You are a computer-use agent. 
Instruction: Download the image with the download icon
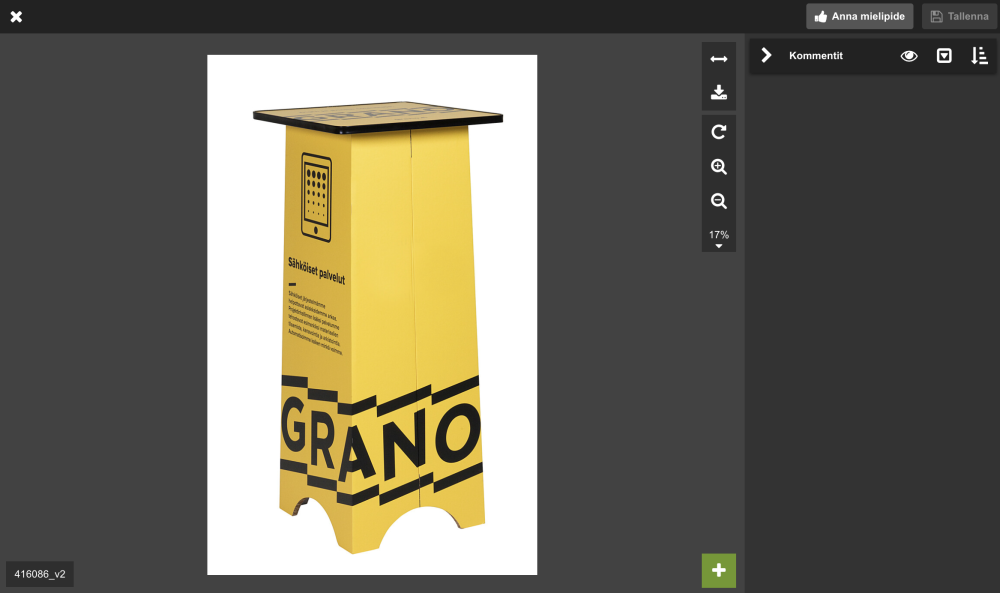(x=719, y=92)
